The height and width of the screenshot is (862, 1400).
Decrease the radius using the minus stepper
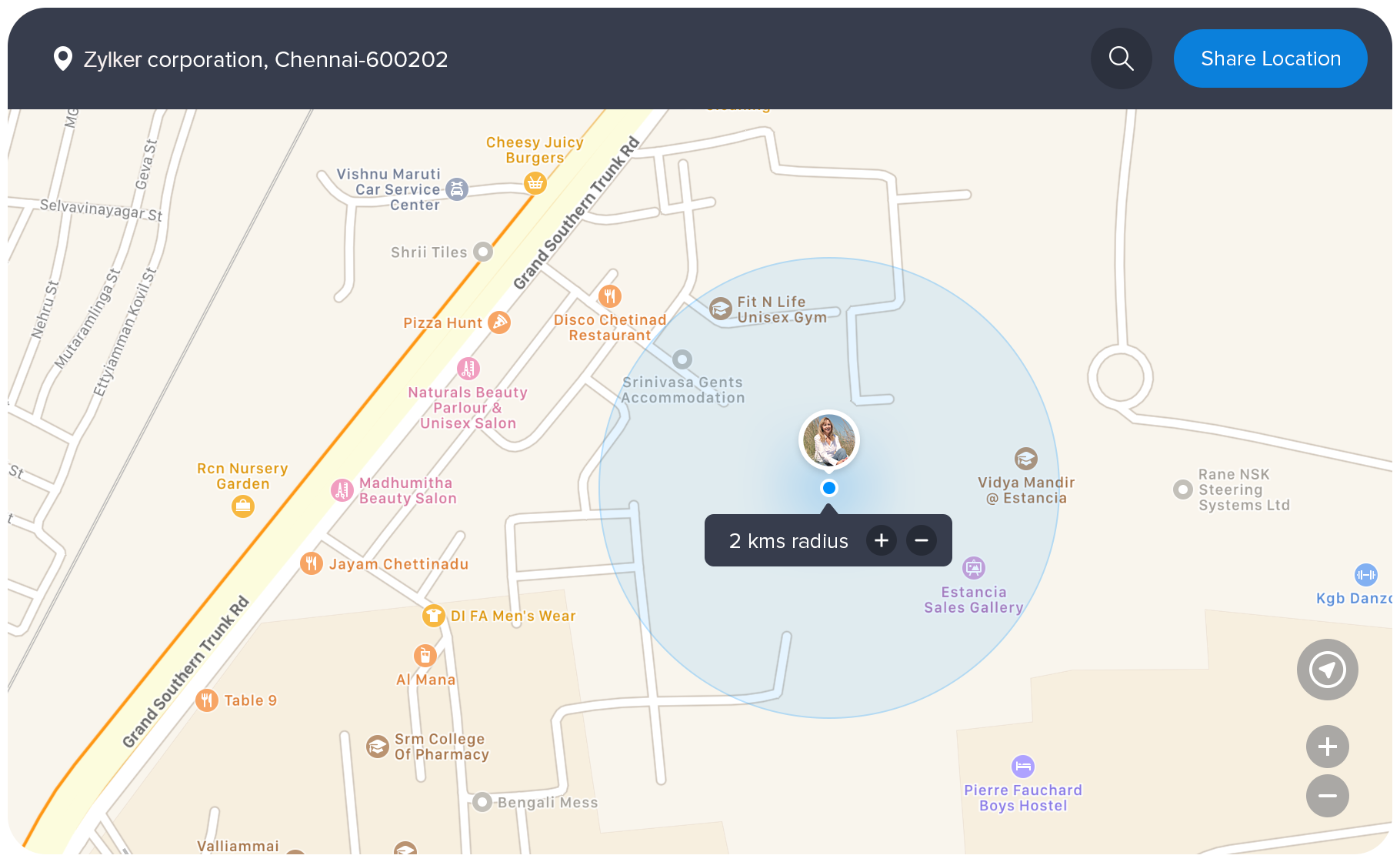pyautogui.click(x=921, y=540)
